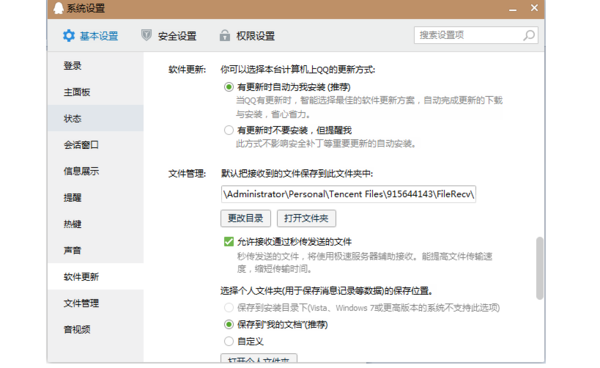Open 文件管理 in the sidebar
Screen dimensions: 600x368
pyautogui.click(x=96, y=303)
